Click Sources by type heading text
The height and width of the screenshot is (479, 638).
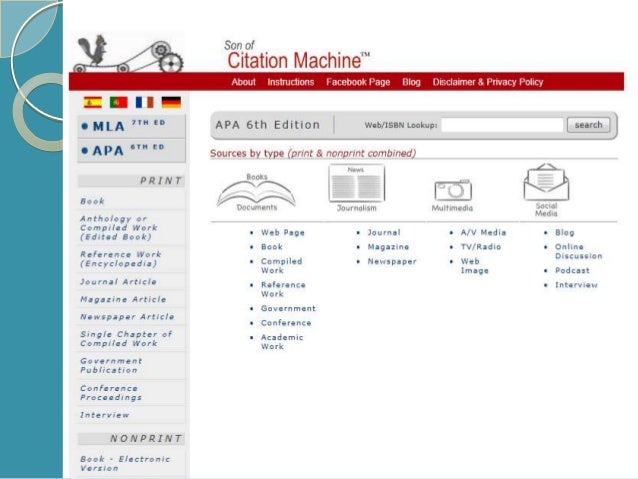click(313, 153)
